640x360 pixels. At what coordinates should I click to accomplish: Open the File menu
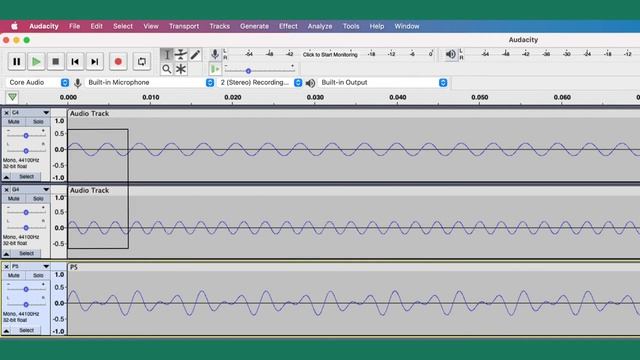point(74,26)
